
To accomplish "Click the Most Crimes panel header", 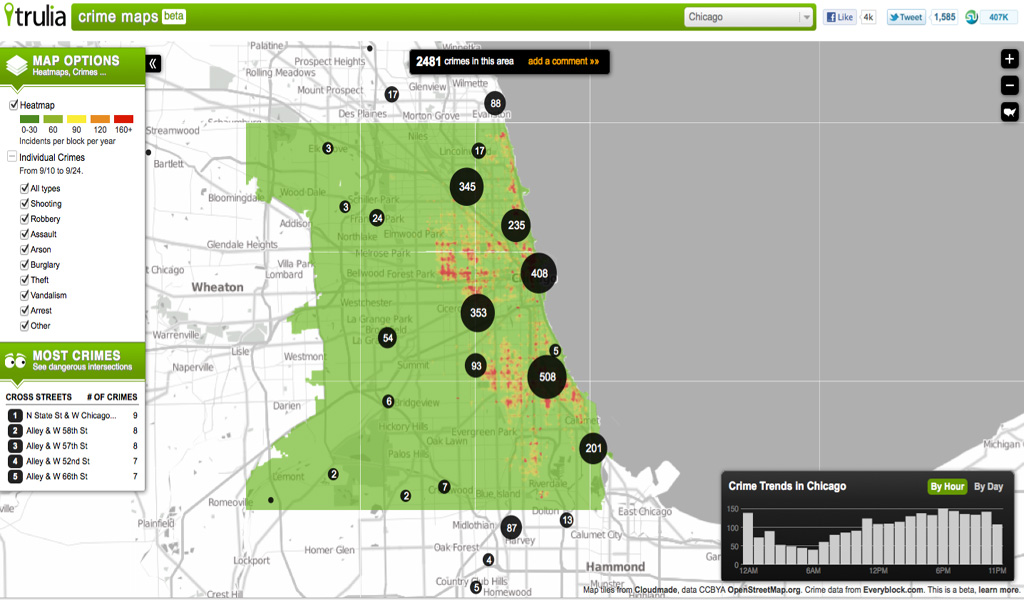I will 72,360.
